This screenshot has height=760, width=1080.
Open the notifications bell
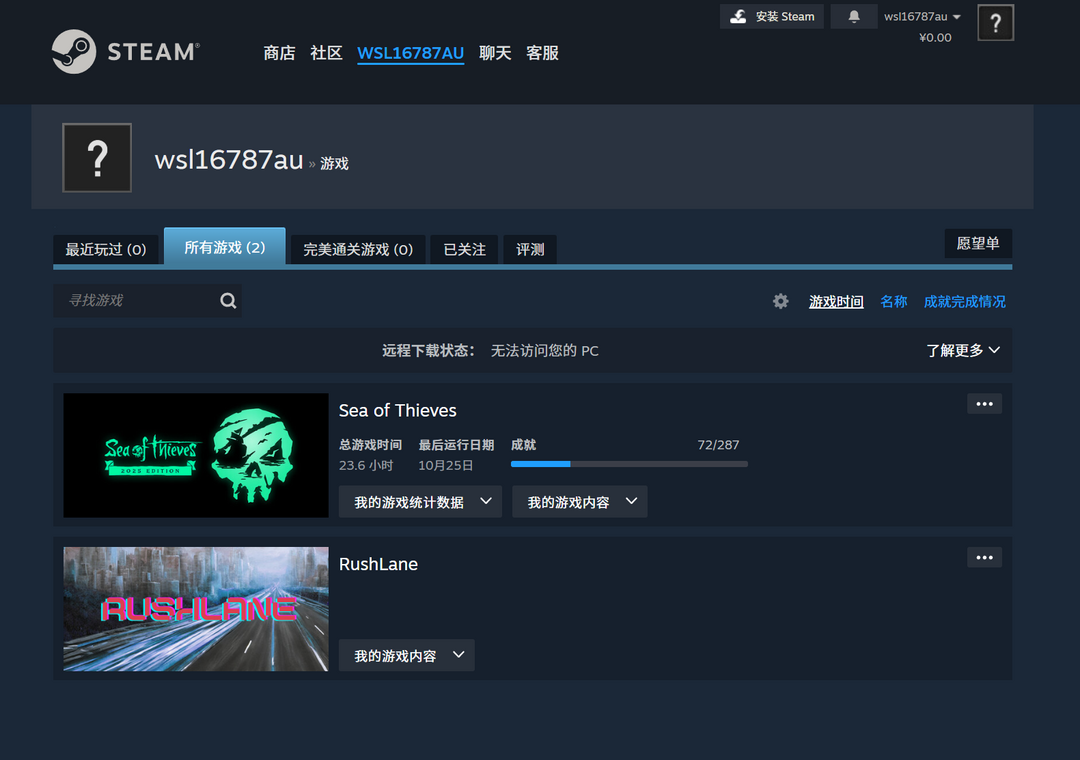click(x=854, y=16)
